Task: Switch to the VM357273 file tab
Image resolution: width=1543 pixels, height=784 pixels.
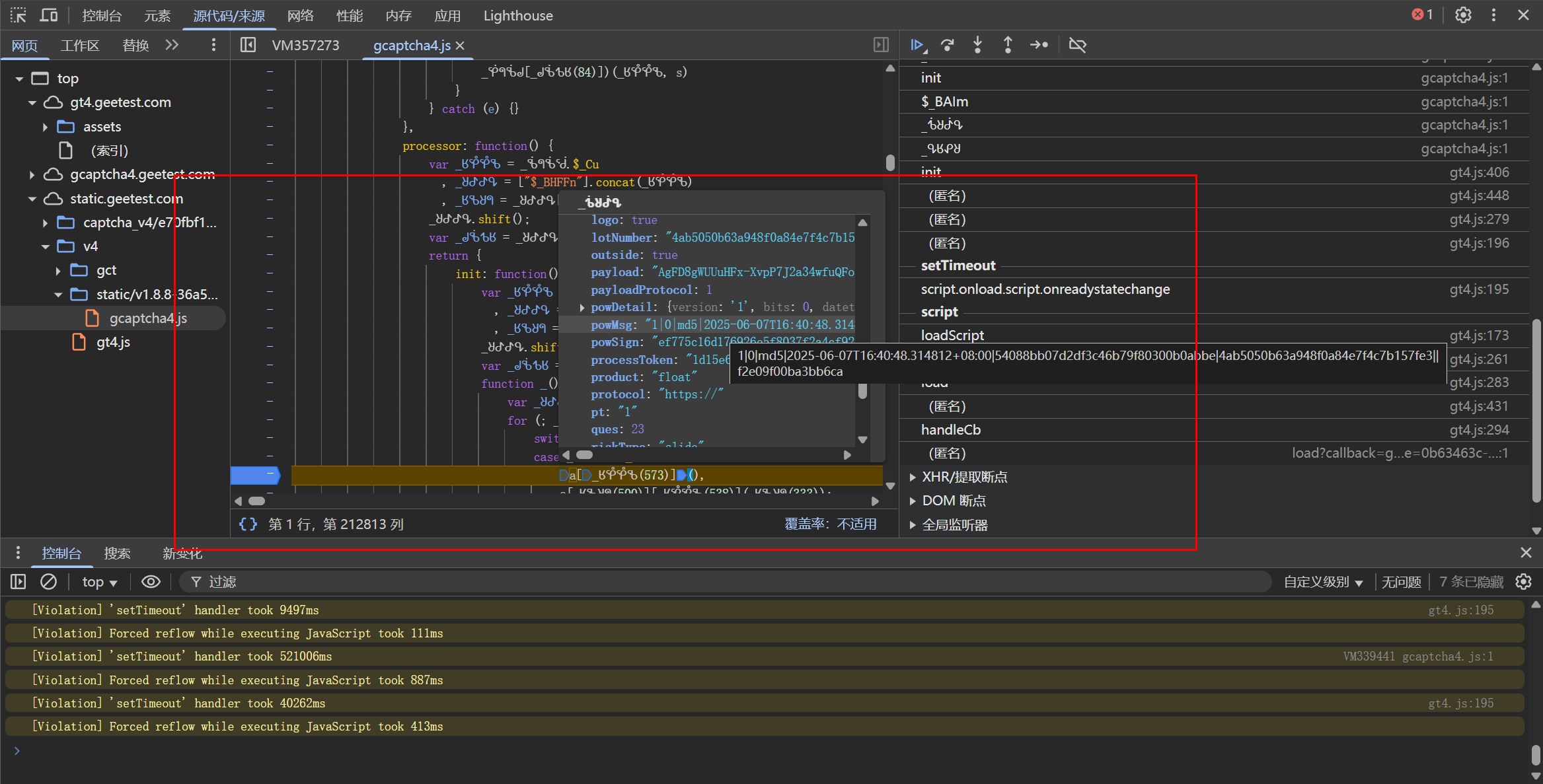Action: click(x=305, y=45)
